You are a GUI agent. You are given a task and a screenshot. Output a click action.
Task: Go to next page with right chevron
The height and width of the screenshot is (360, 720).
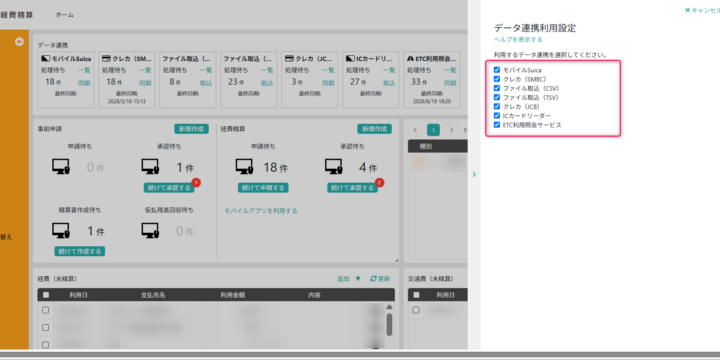point(451,130)
